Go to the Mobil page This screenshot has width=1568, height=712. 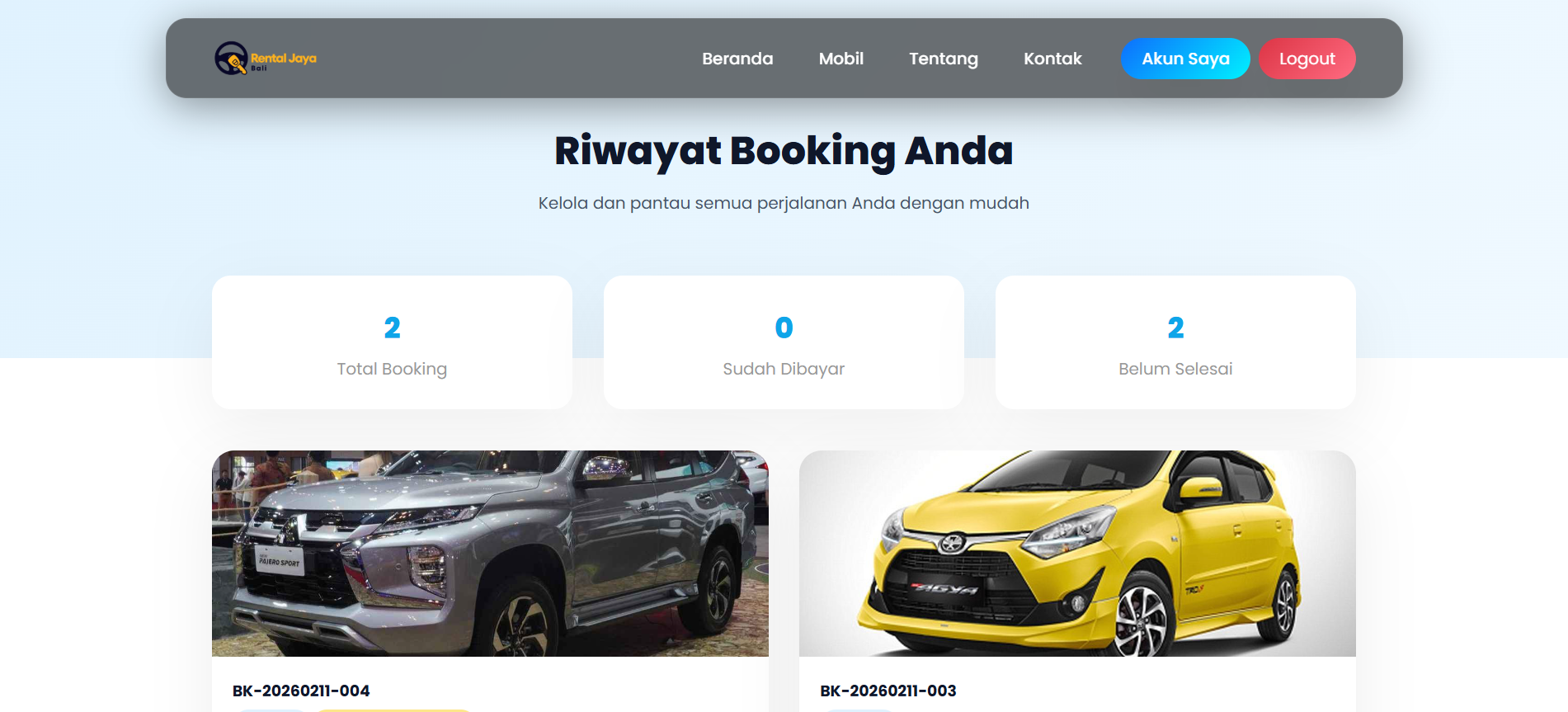point(841,59)
